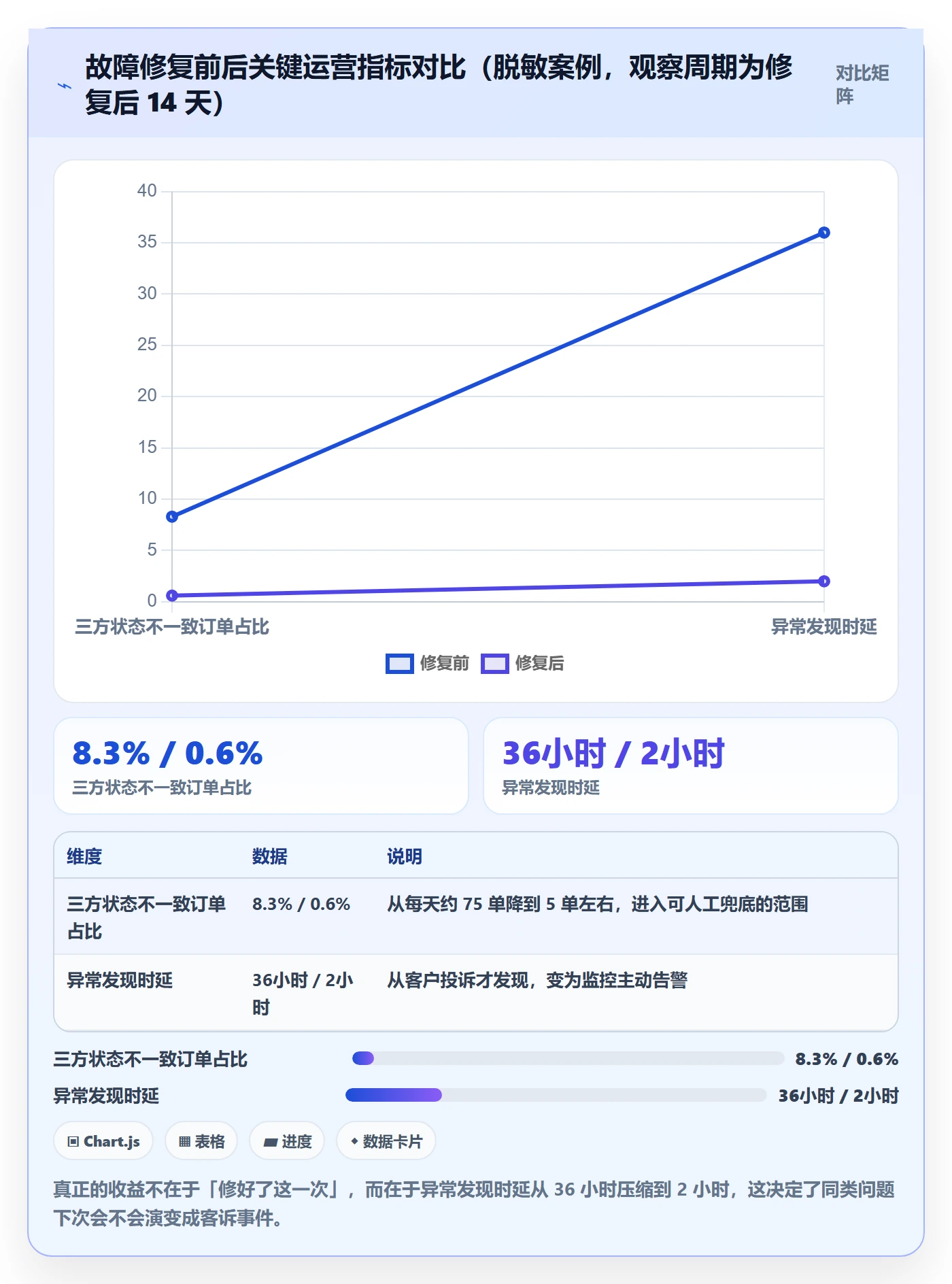Click the card title 故障修复前后关键运营指标对比
Image resolution: width=952 pixels, height=1284 pixels.
[439, 85]
